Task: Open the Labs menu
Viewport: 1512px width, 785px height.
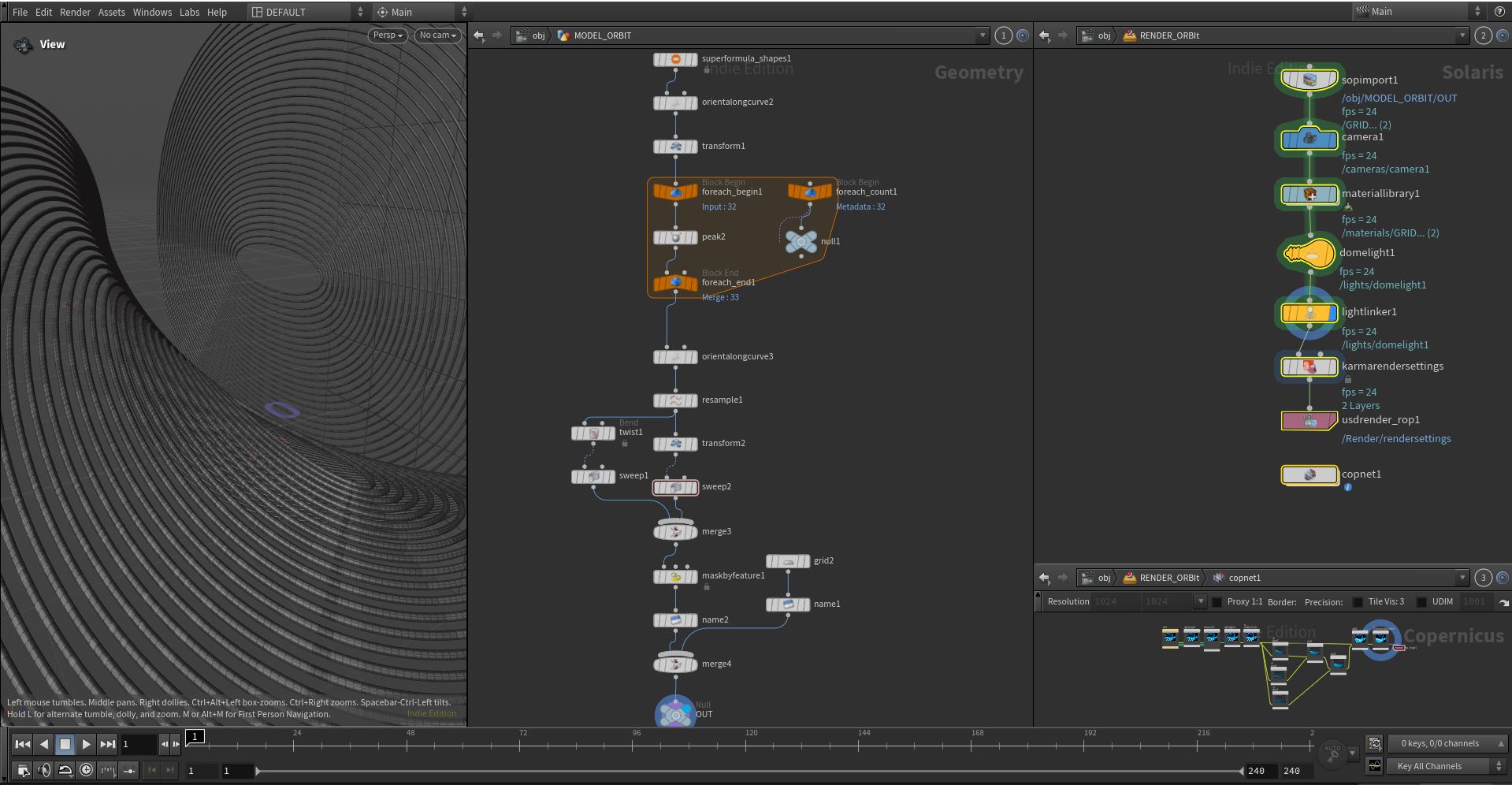Action: [x=189, y=12]
